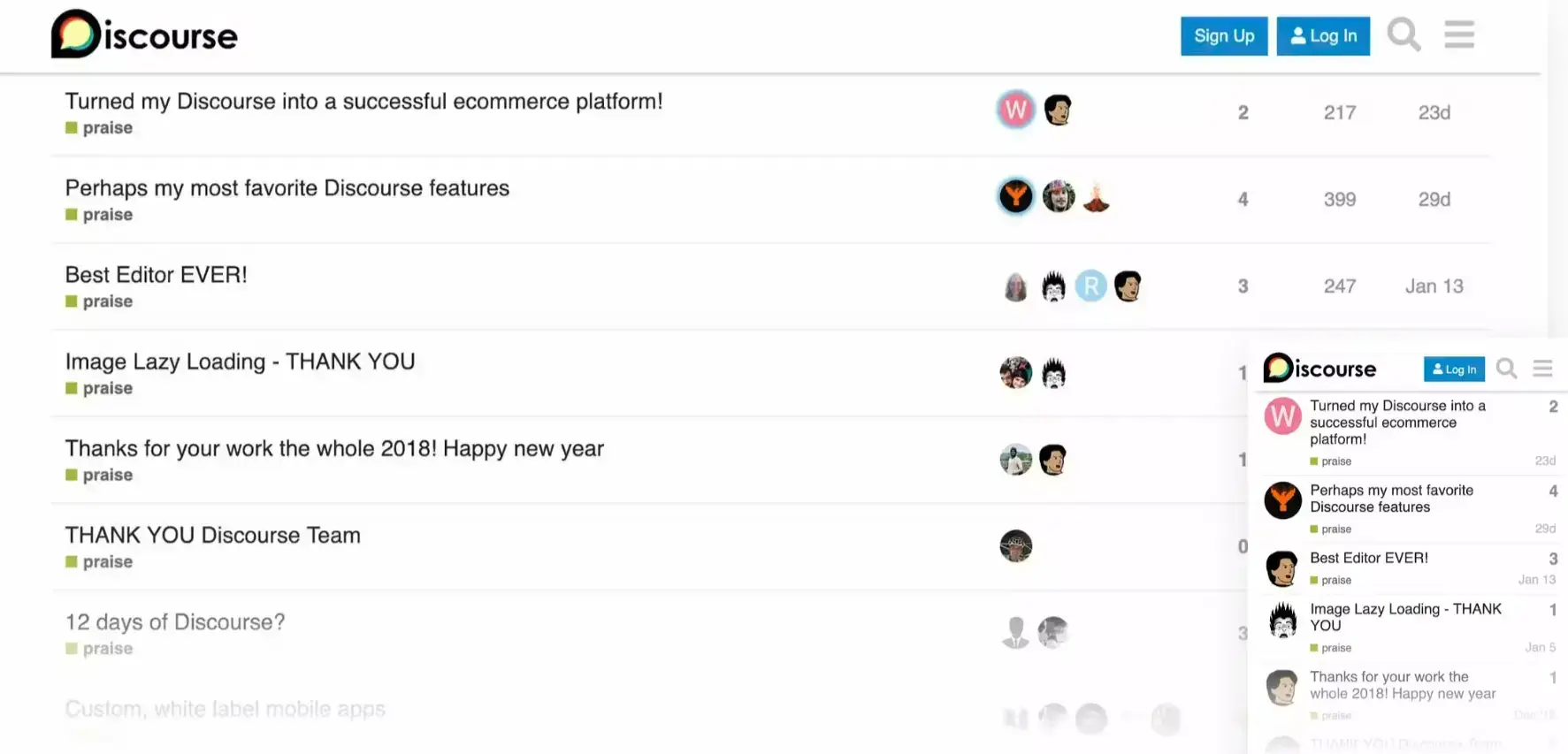The height and width of the screenshot is (754, 1568).
Task: Click the green praise category swatch under 'Best Editor EVER!'
Action: tap(72, 301)
